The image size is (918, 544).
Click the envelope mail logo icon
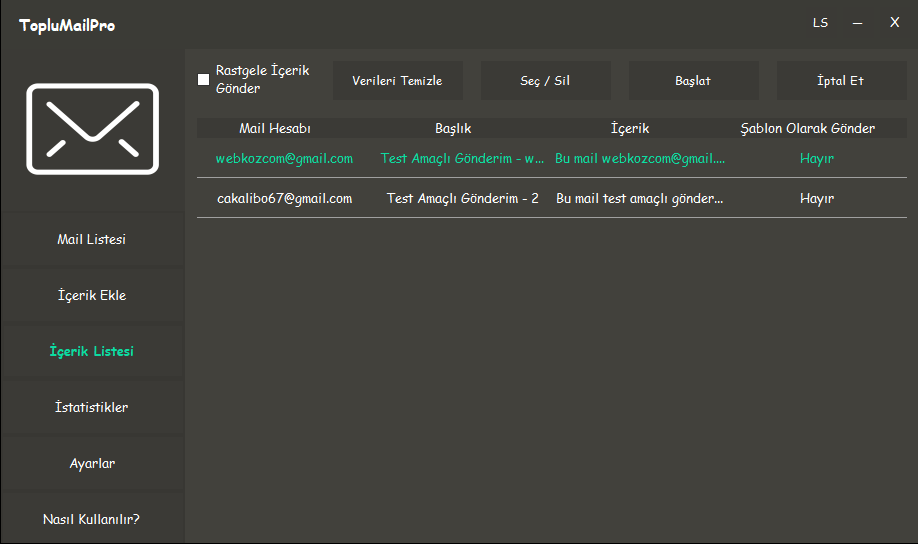[x=92, y=129]
